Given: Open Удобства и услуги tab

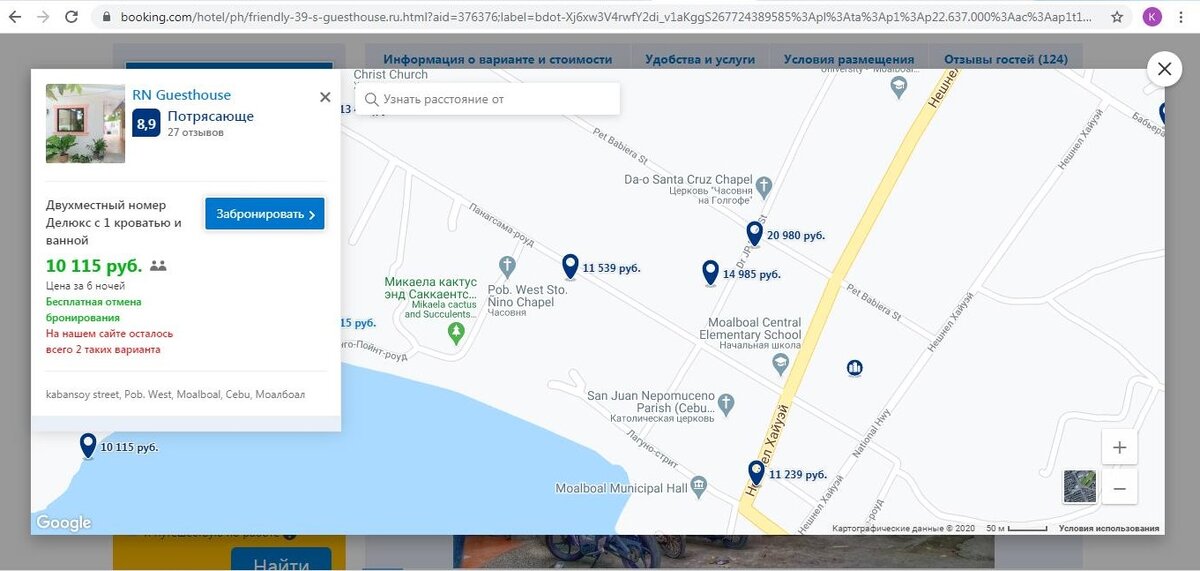Looking at the screenshot, I should pos(700,59).
